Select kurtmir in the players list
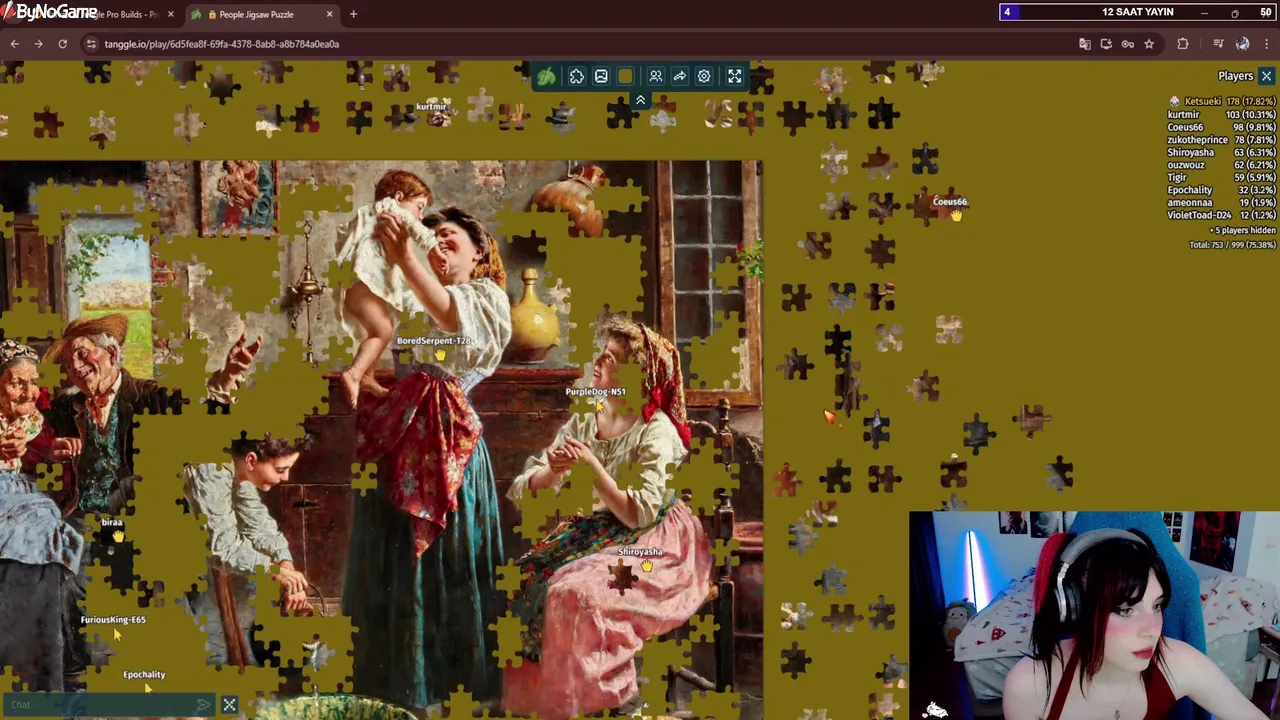The height and width of the screenshot is (720, 1280). (1222, 115)
